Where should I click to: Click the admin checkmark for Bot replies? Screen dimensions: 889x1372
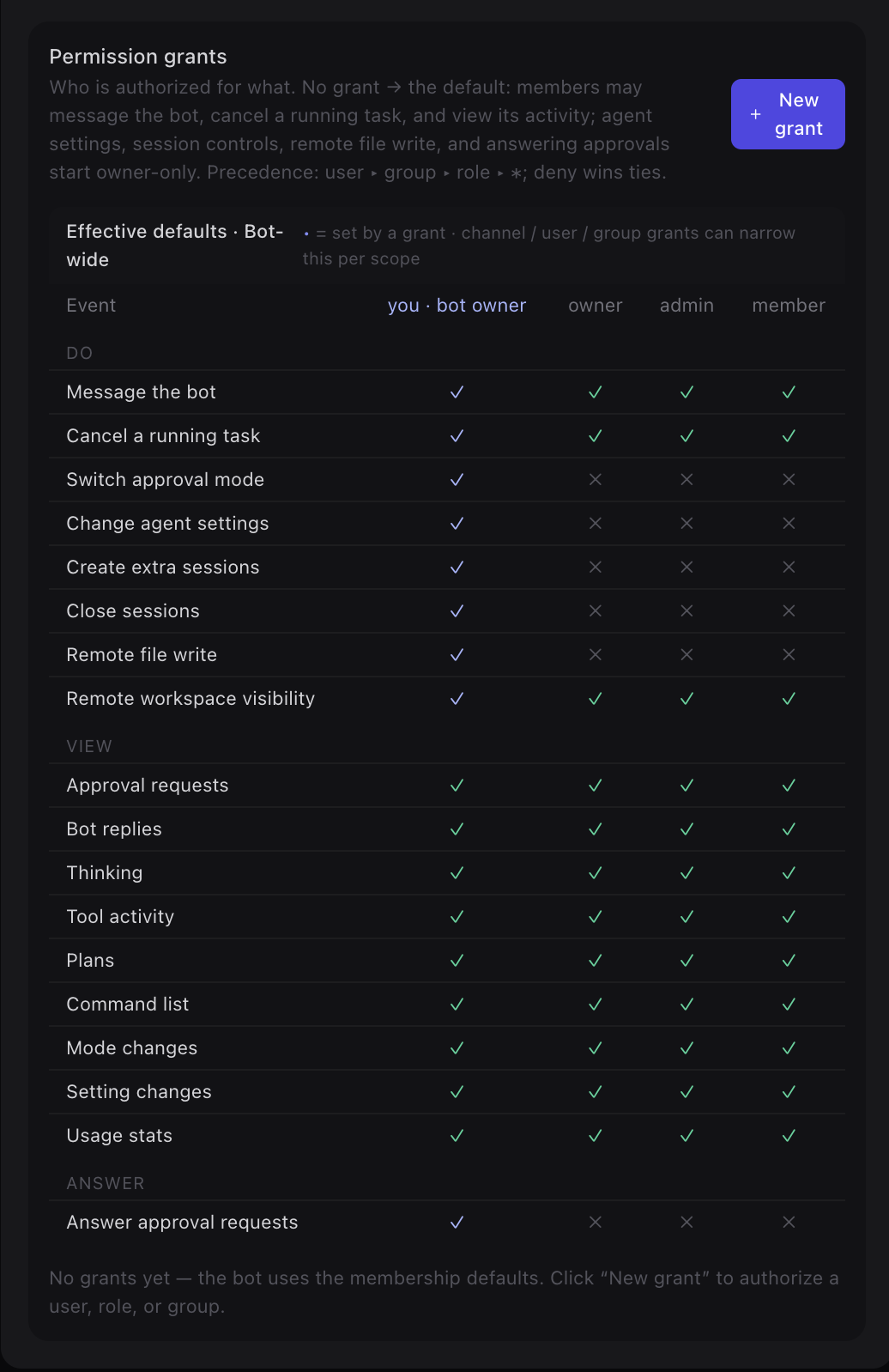tap(686, 829)
